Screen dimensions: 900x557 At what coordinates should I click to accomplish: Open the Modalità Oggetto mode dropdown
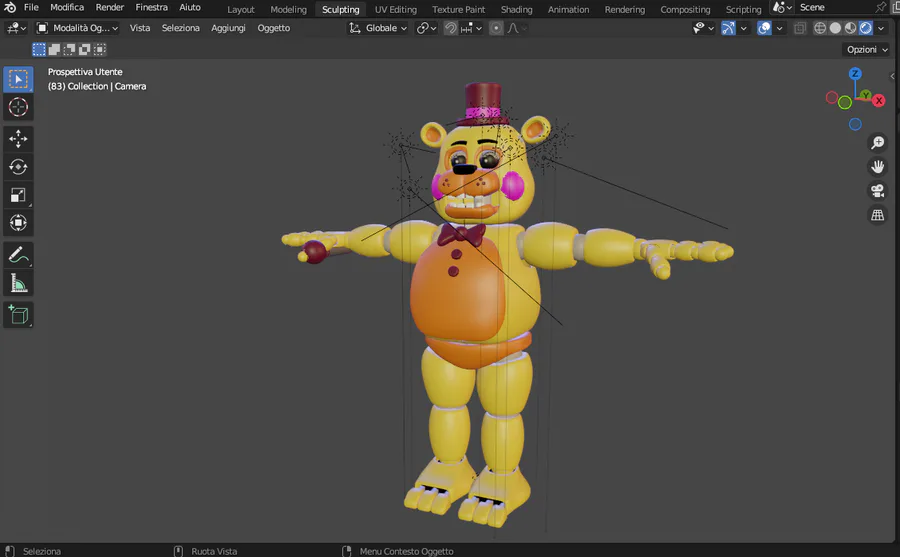point(77,28)
